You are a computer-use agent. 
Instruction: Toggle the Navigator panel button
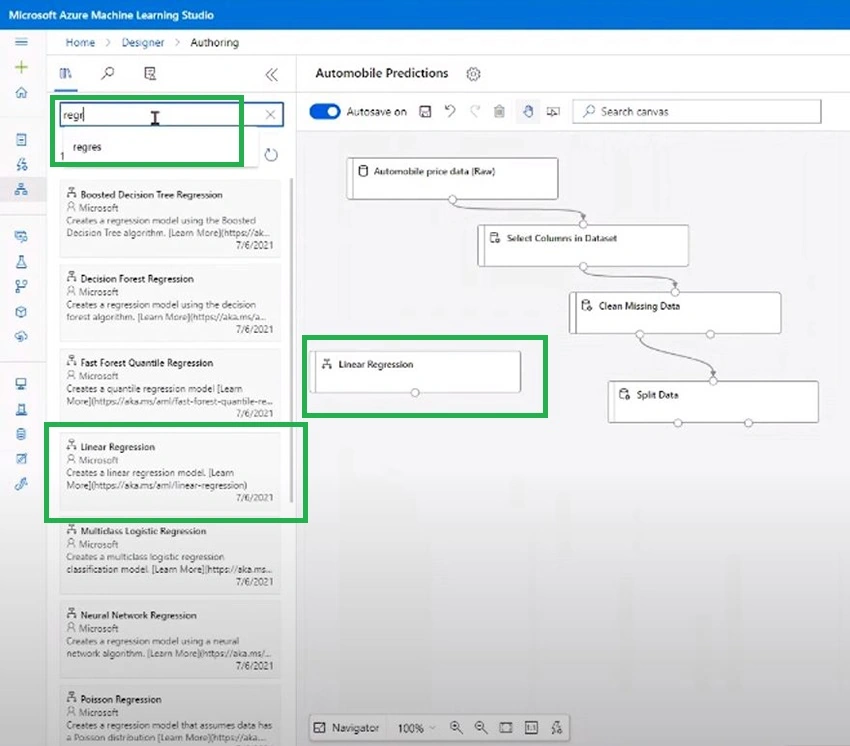(x=347, y=728)
